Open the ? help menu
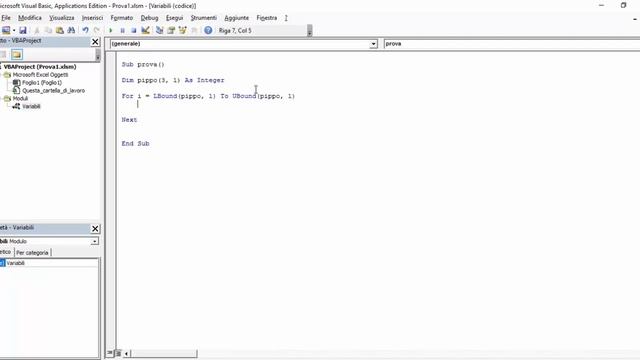Screen dimensions: 640x360 click(286, 18)
